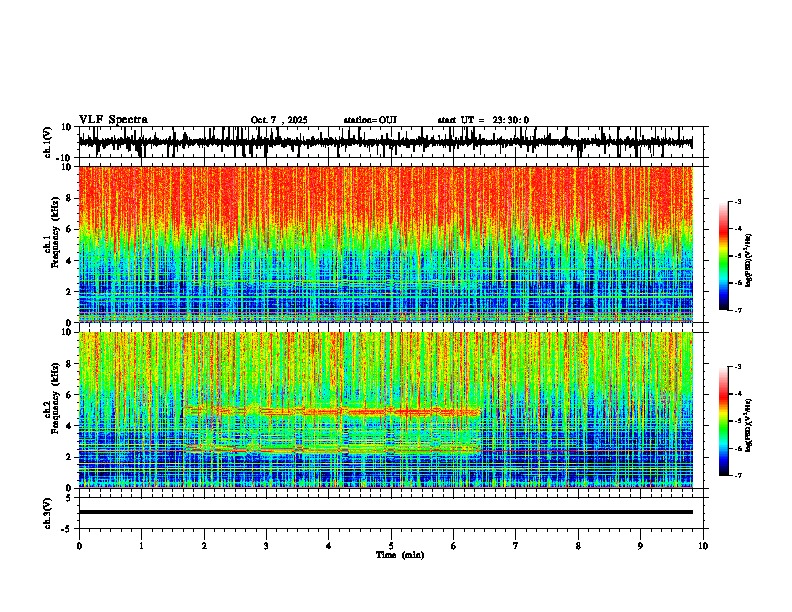Click time axis tick label "10" at far right
The height and width of the screenshot is (612, 792).
tap(703, 546)
